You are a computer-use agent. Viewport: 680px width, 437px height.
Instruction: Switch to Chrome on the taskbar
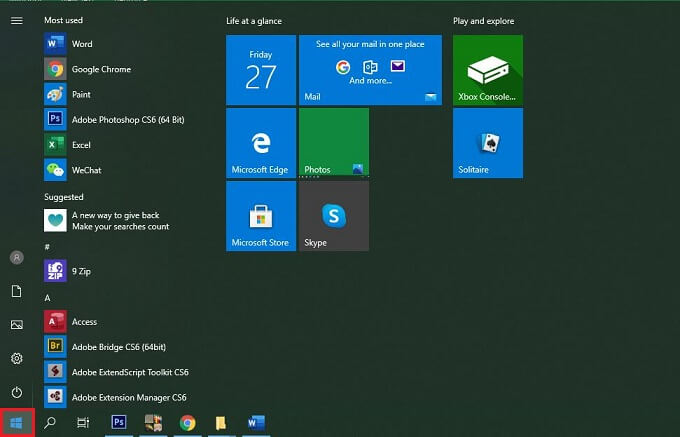tap(187, 423)
